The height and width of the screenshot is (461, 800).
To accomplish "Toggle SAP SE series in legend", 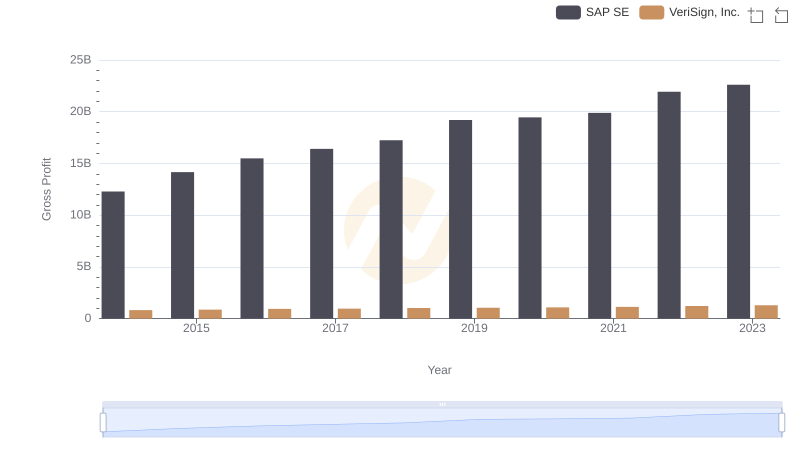I will click(592, 12).
